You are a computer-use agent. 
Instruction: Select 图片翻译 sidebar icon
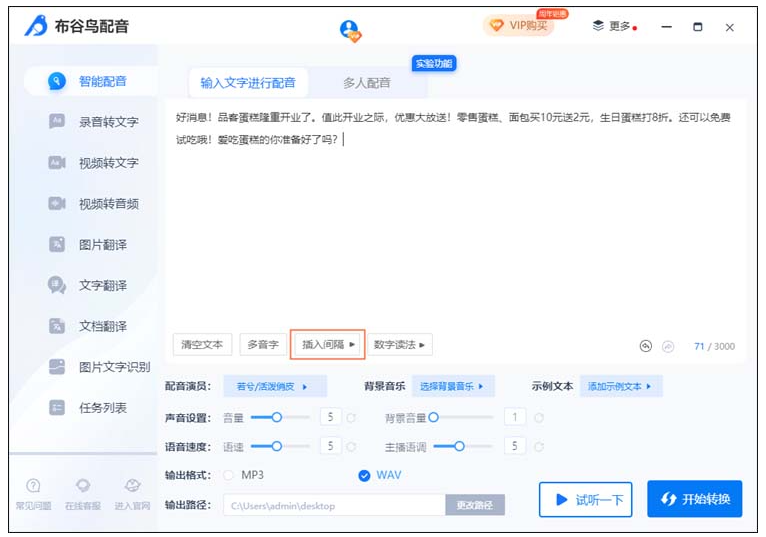tap(58, 244)
